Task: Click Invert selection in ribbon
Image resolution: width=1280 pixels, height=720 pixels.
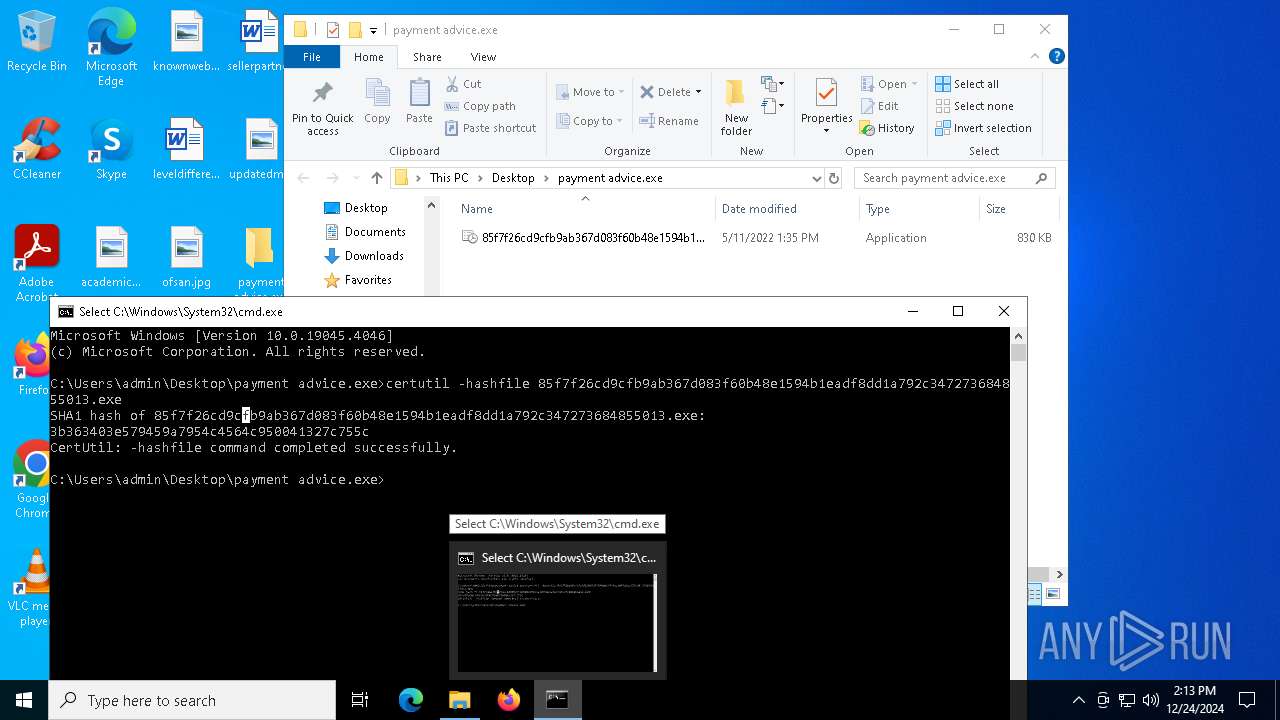Action: tap(983, 128)
